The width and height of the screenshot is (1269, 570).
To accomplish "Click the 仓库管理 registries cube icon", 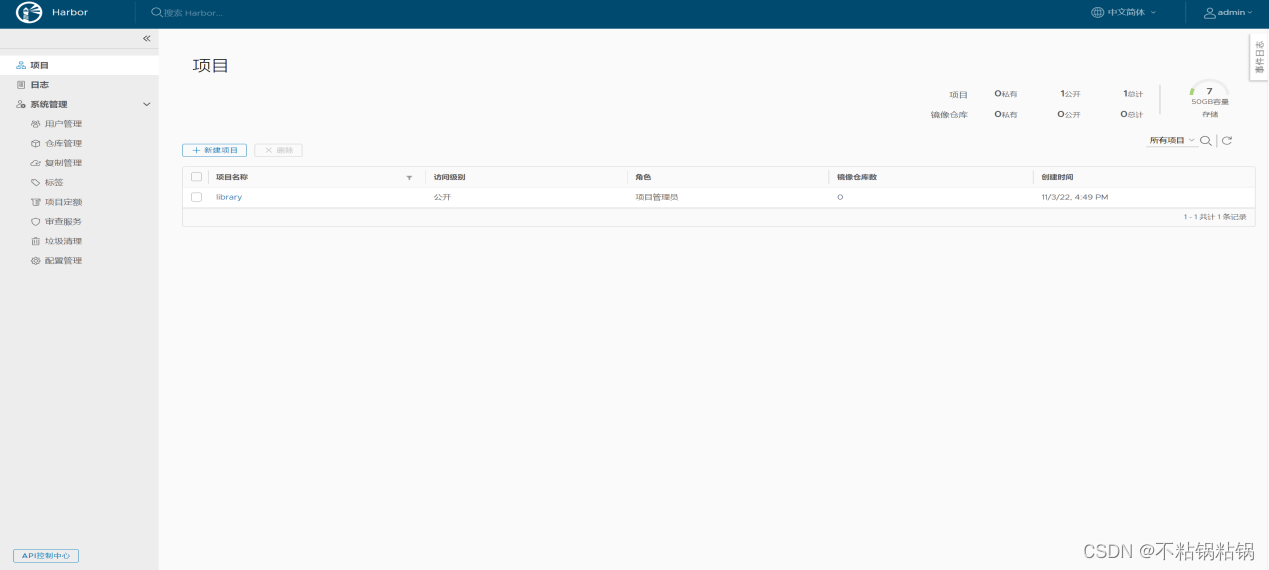I will 36,143.
